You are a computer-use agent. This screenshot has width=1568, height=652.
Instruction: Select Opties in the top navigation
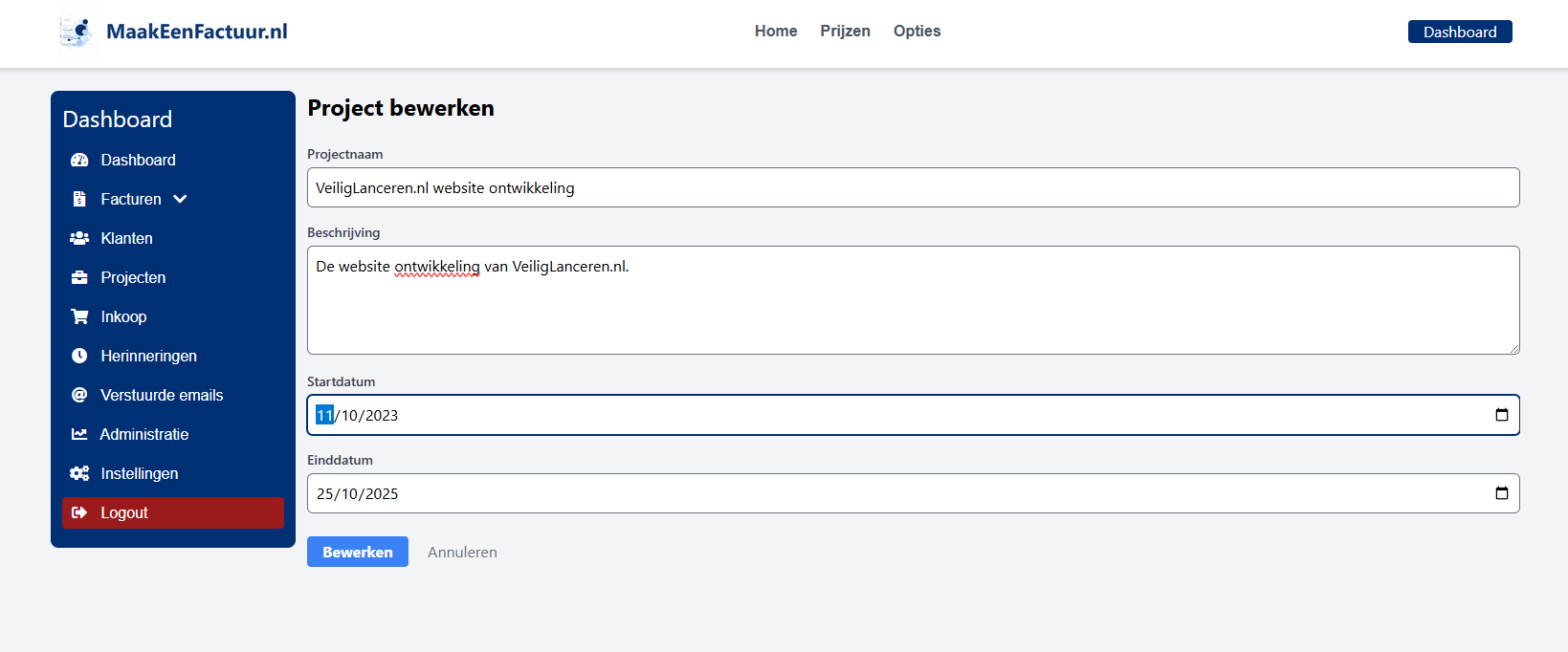[916, 31]
